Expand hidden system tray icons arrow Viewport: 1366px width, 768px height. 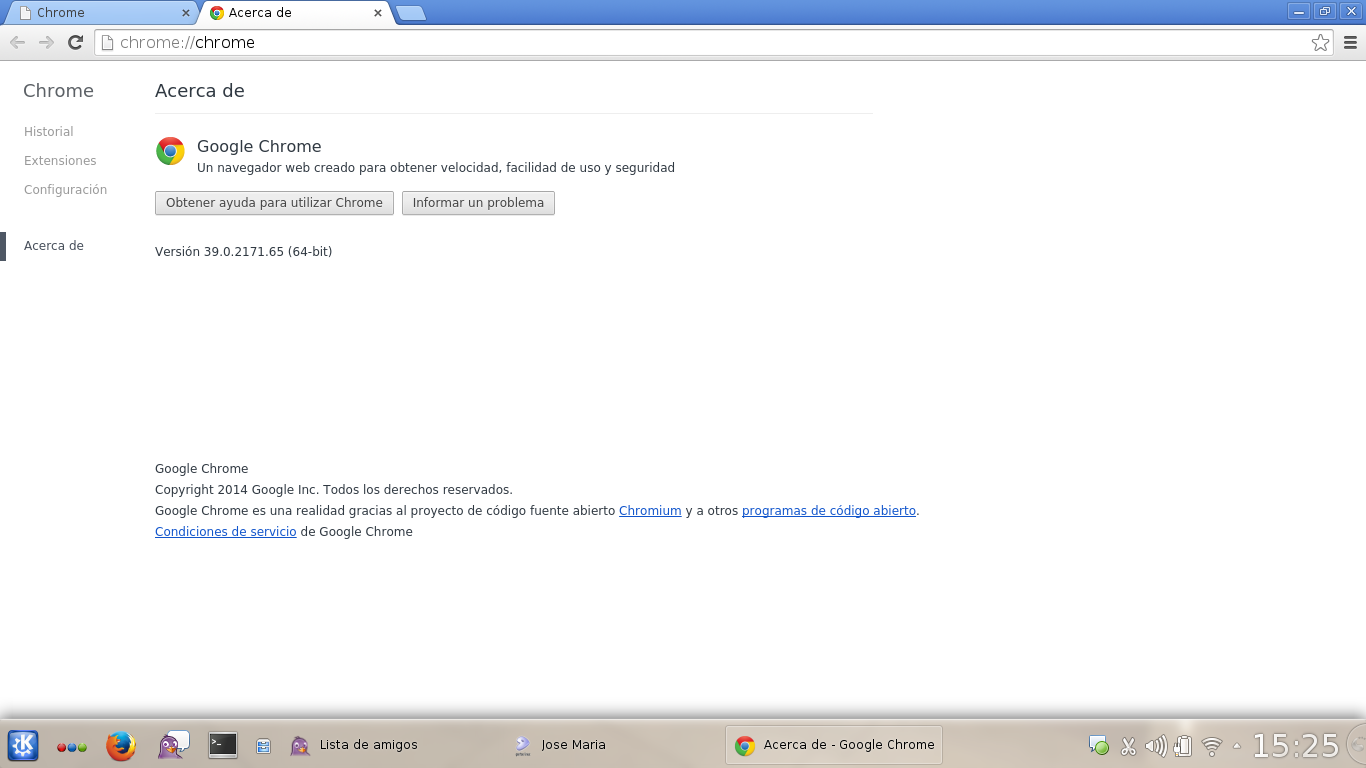tap(1237, 746)
